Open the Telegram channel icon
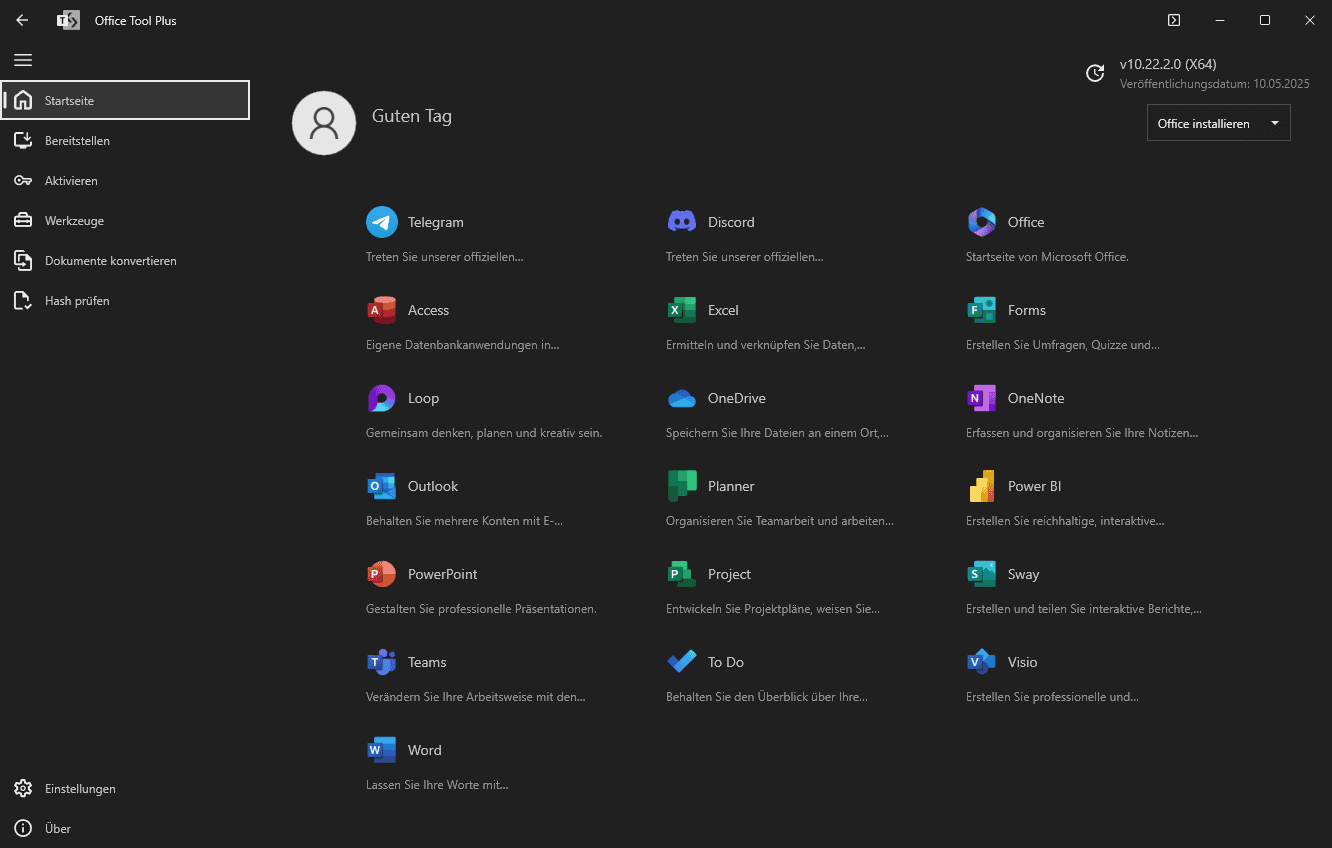Screen dimensions: 1332x848 (x=382, y=222)
